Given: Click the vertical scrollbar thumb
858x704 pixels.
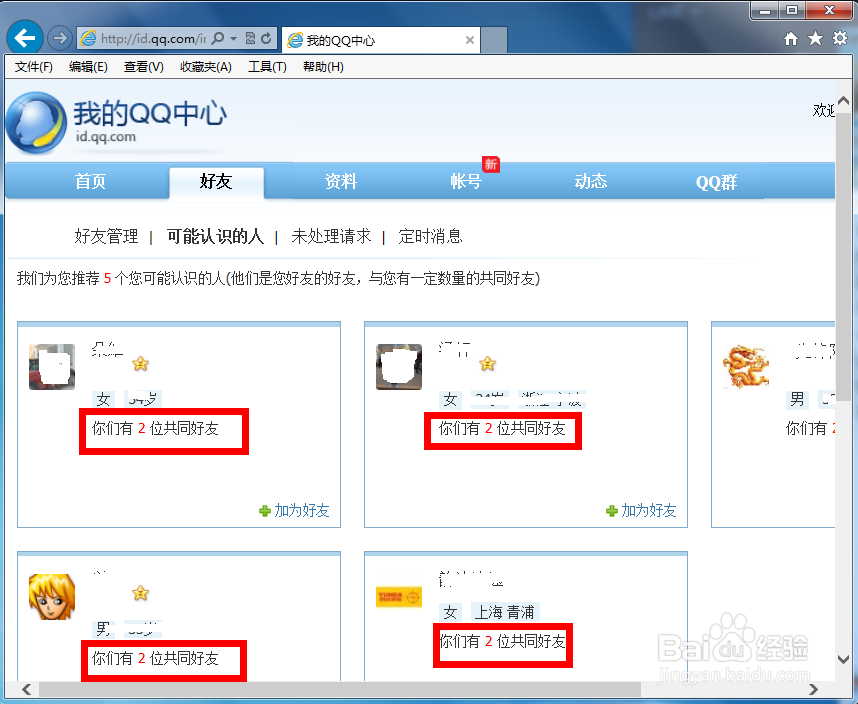Looking at the screenshot, I should point(843,257).
